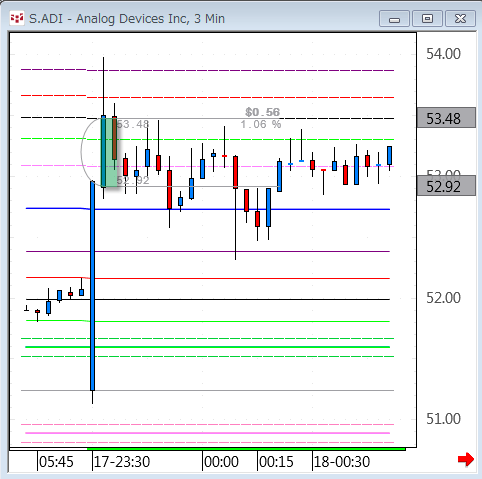The image size is (482, 479).
Task: Click the $0.56 measurement label
Action: coord(263,112)
